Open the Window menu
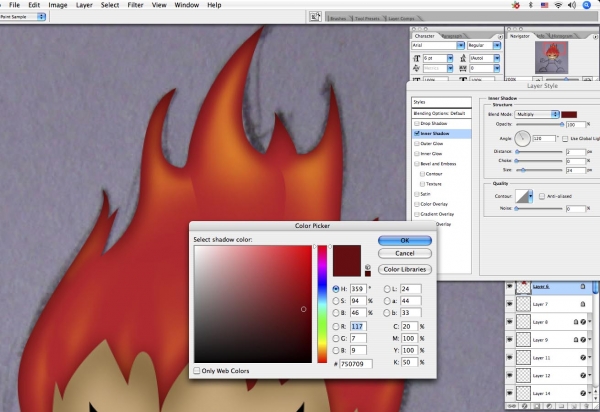This screenshot has width=600, height=412. pyautogui.click(x=187, y=5)
